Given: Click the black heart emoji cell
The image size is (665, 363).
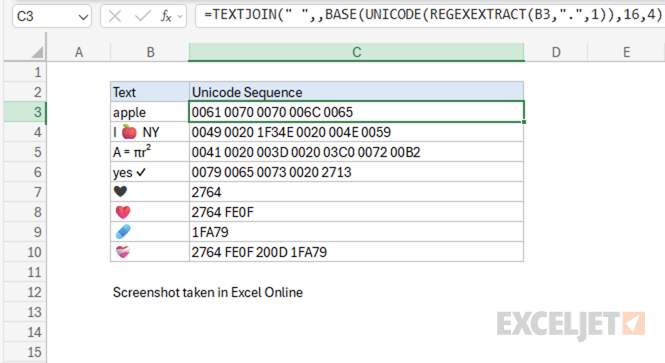Looking at the screenshot, I should (150, 192).
